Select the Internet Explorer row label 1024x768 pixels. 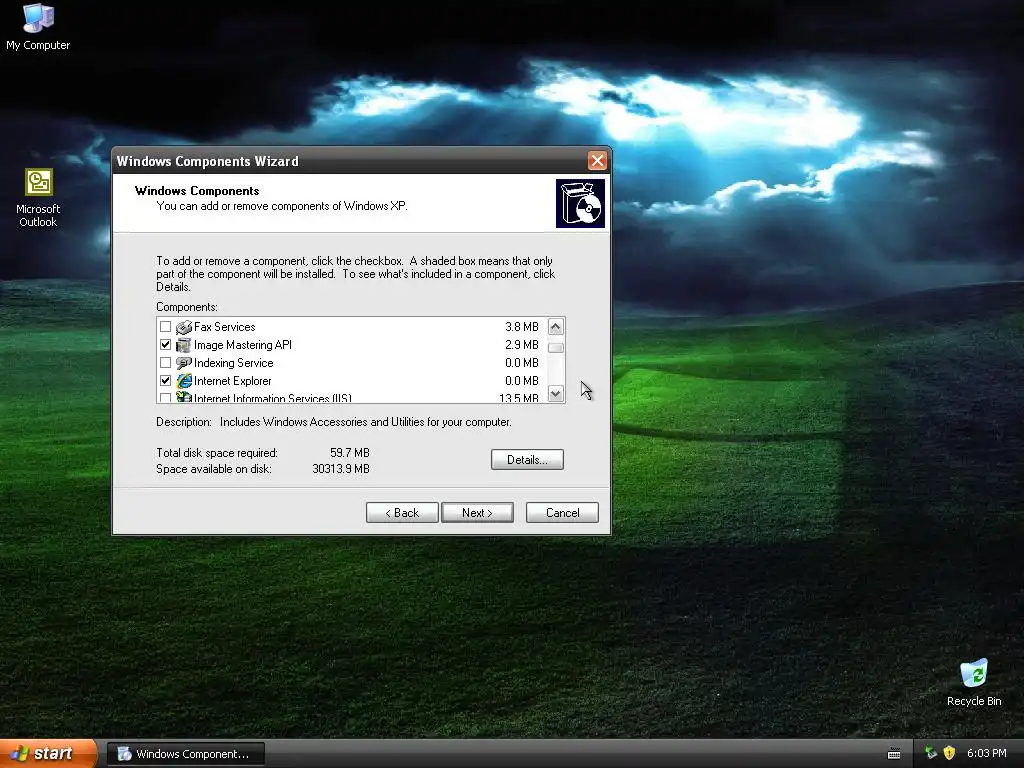point(232,381)
